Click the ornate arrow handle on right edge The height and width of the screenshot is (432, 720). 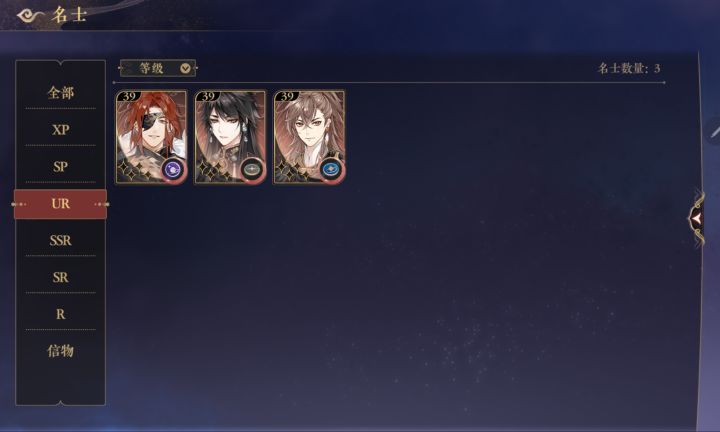point(697,219)
